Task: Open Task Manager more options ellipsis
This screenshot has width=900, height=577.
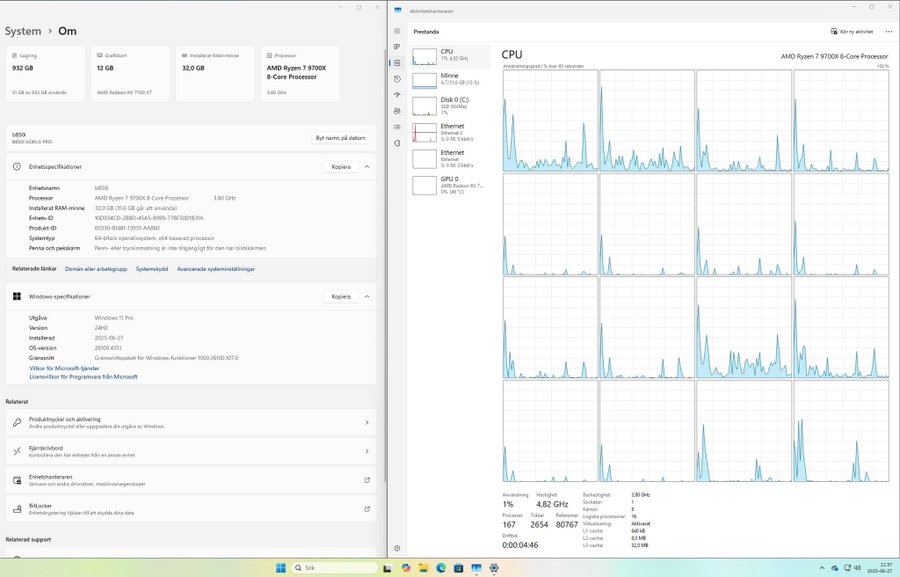Action: click(889, 32)
